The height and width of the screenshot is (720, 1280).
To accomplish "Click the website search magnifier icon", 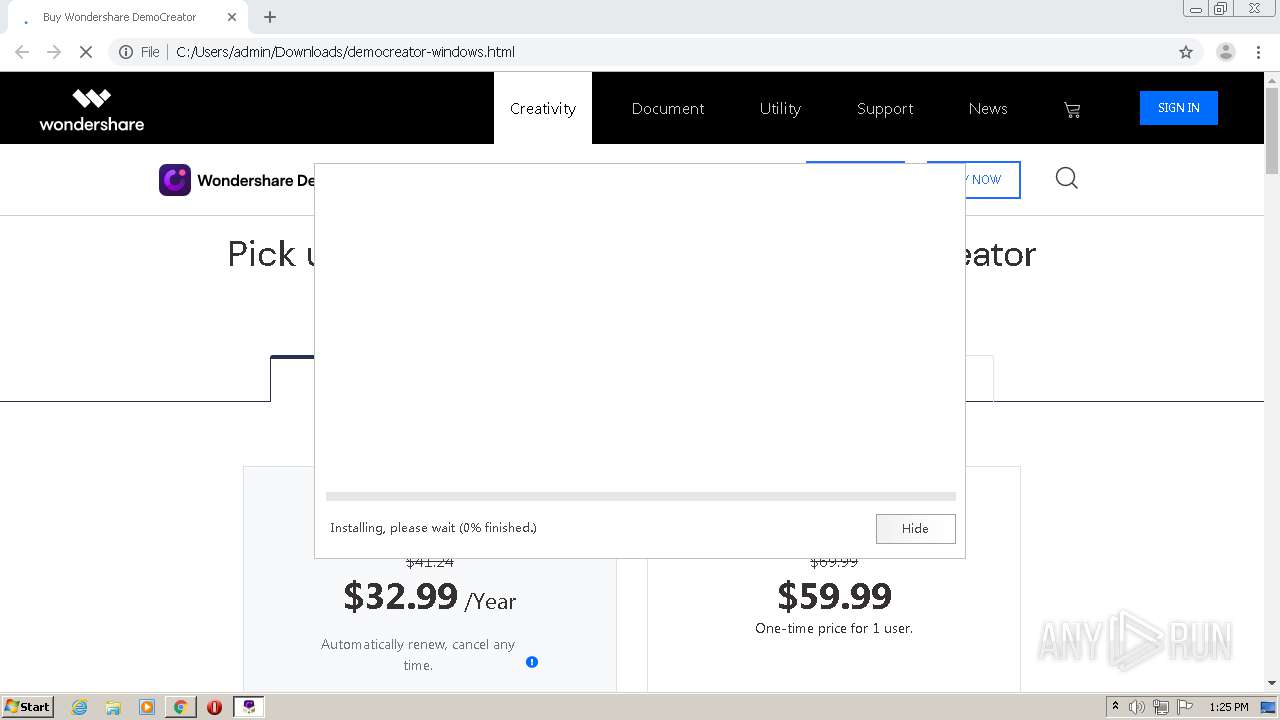I will [1067, 179].
